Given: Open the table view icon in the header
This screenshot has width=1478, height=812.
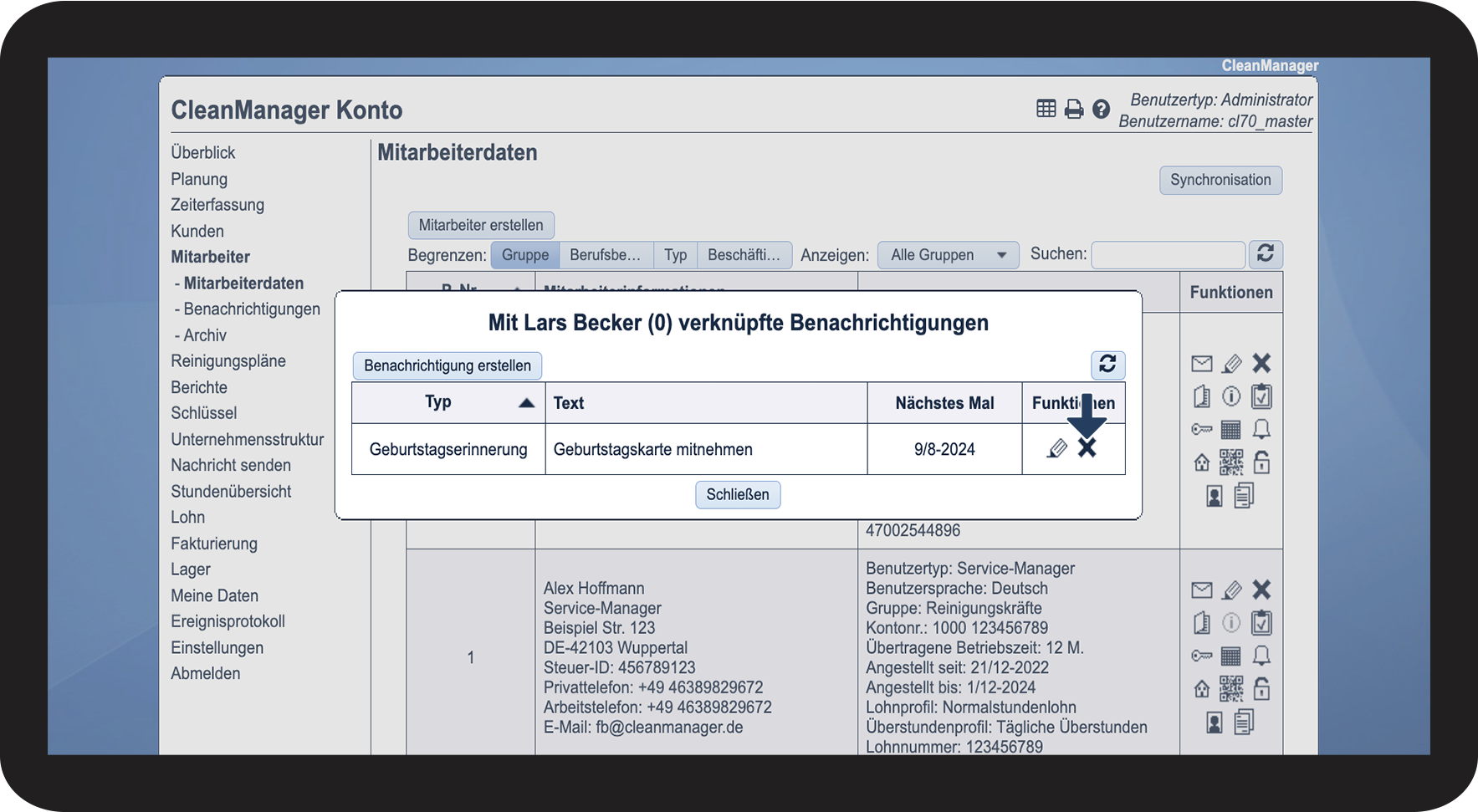Looking at the screenshot, I should pyautogui.click(x=1046, y=109).
